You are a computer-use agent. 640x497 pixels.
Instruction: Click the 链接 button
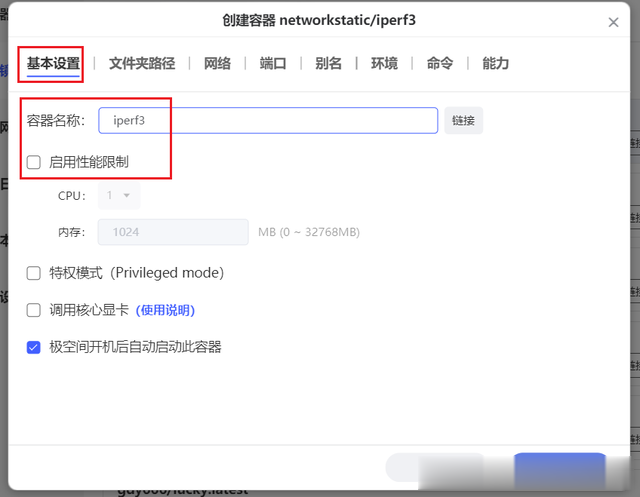pos(463,120)
